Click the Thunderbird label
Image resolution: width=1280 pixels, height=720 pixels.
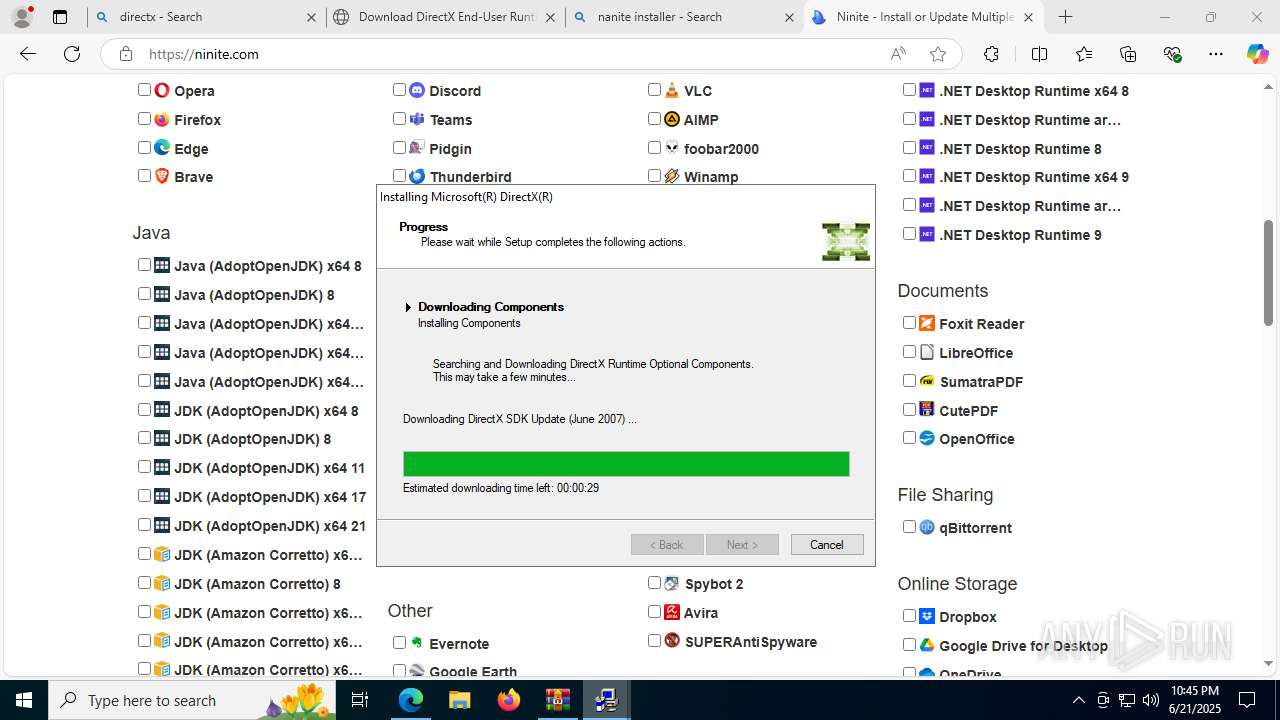(x=470, y=176)
